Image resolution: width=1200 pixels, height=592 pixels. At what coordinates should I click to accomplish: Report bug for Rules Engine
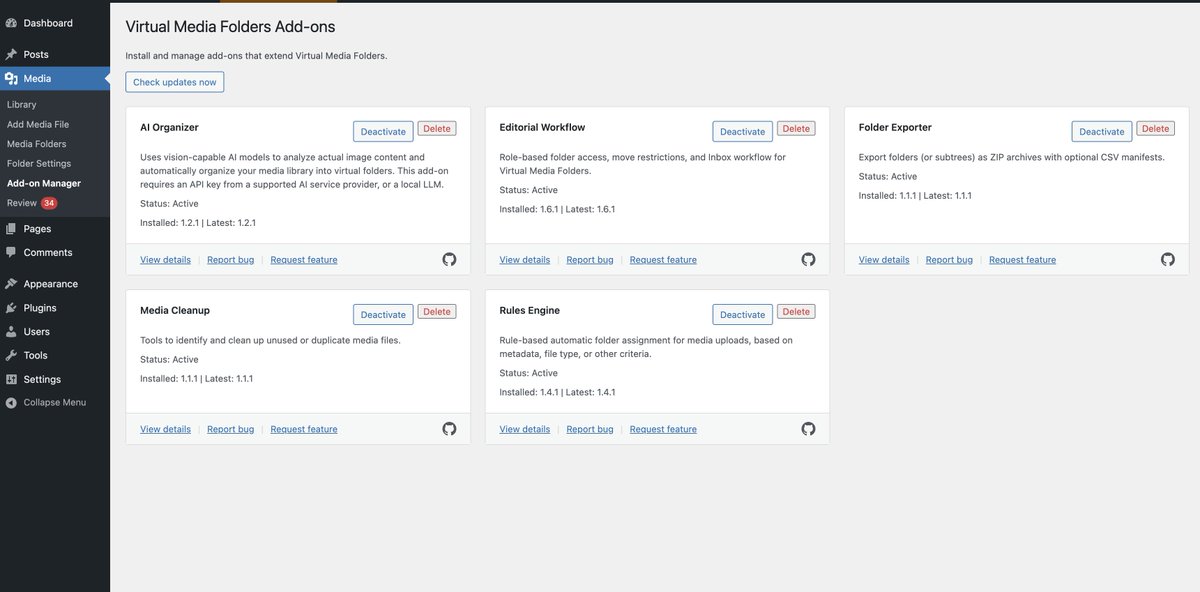click(x=590, y=430)
